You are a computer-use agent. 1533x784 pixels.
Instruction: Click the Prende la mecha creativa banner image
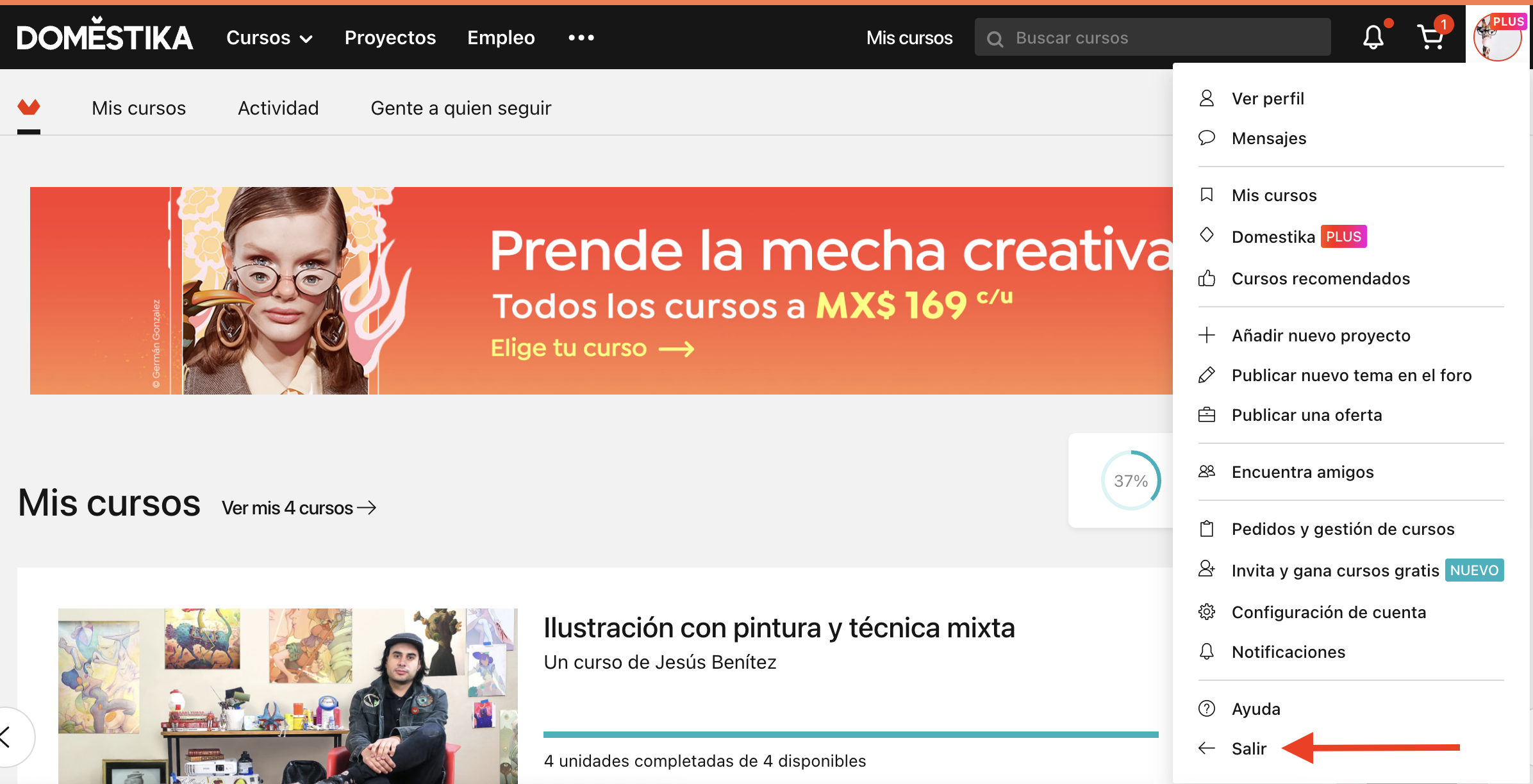coord(601,290)
